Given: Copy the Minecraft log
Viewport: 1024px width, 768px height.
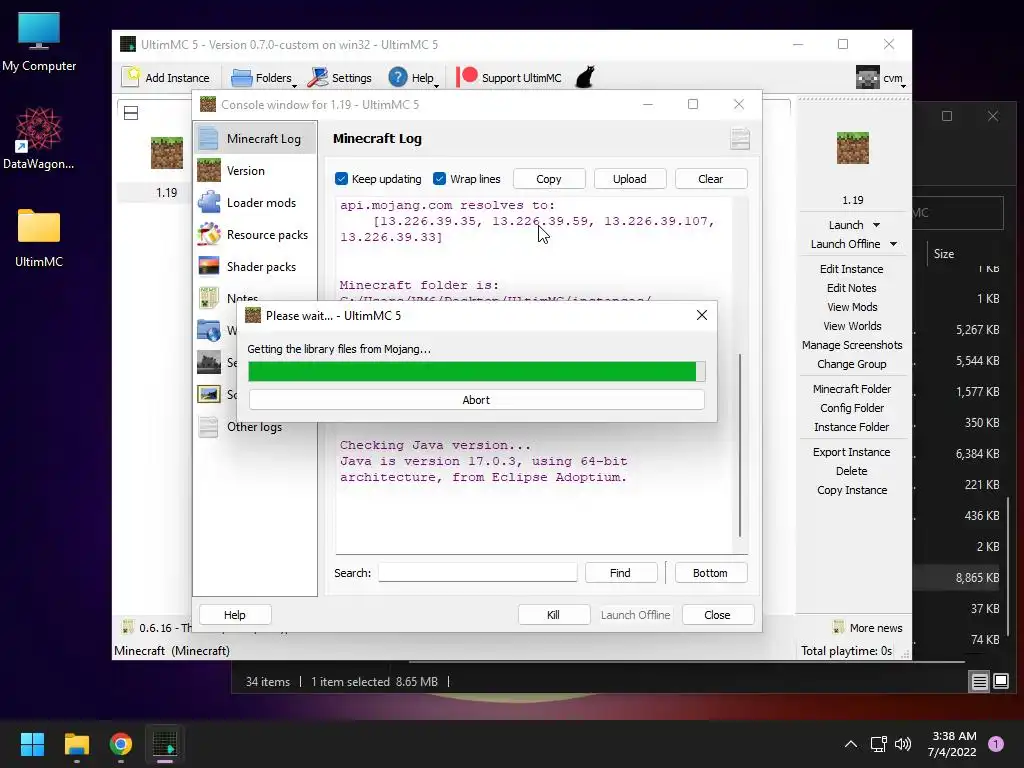Looking at the screenshot, I should (549, 179).
